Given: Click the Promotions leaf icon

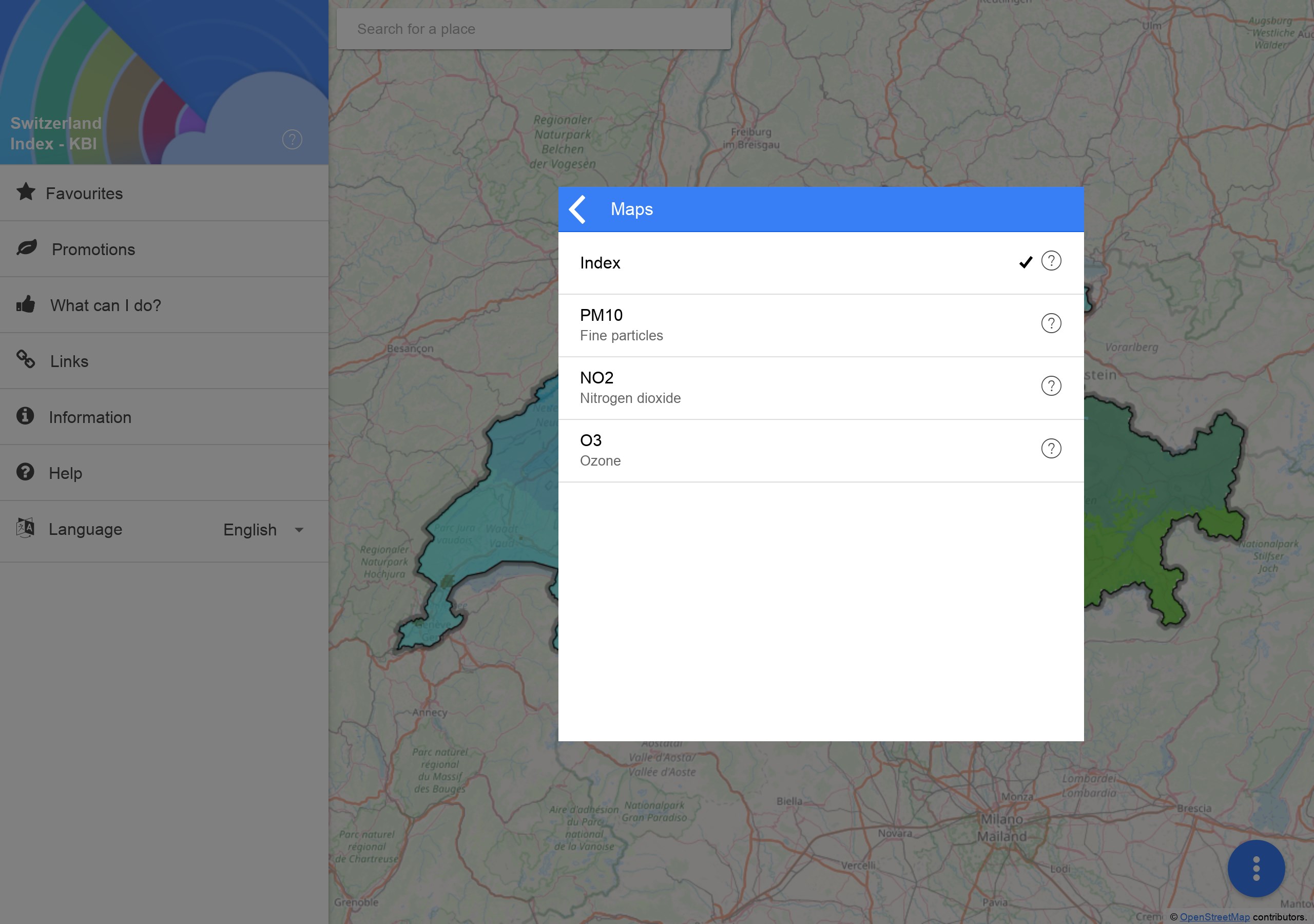Looking at the screenshot, I should pyautogui.click(x=27, y=248).
